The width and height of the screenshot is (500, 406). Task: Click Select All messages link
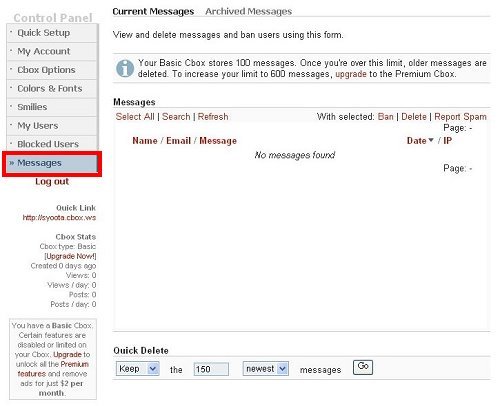pos(135,117)
